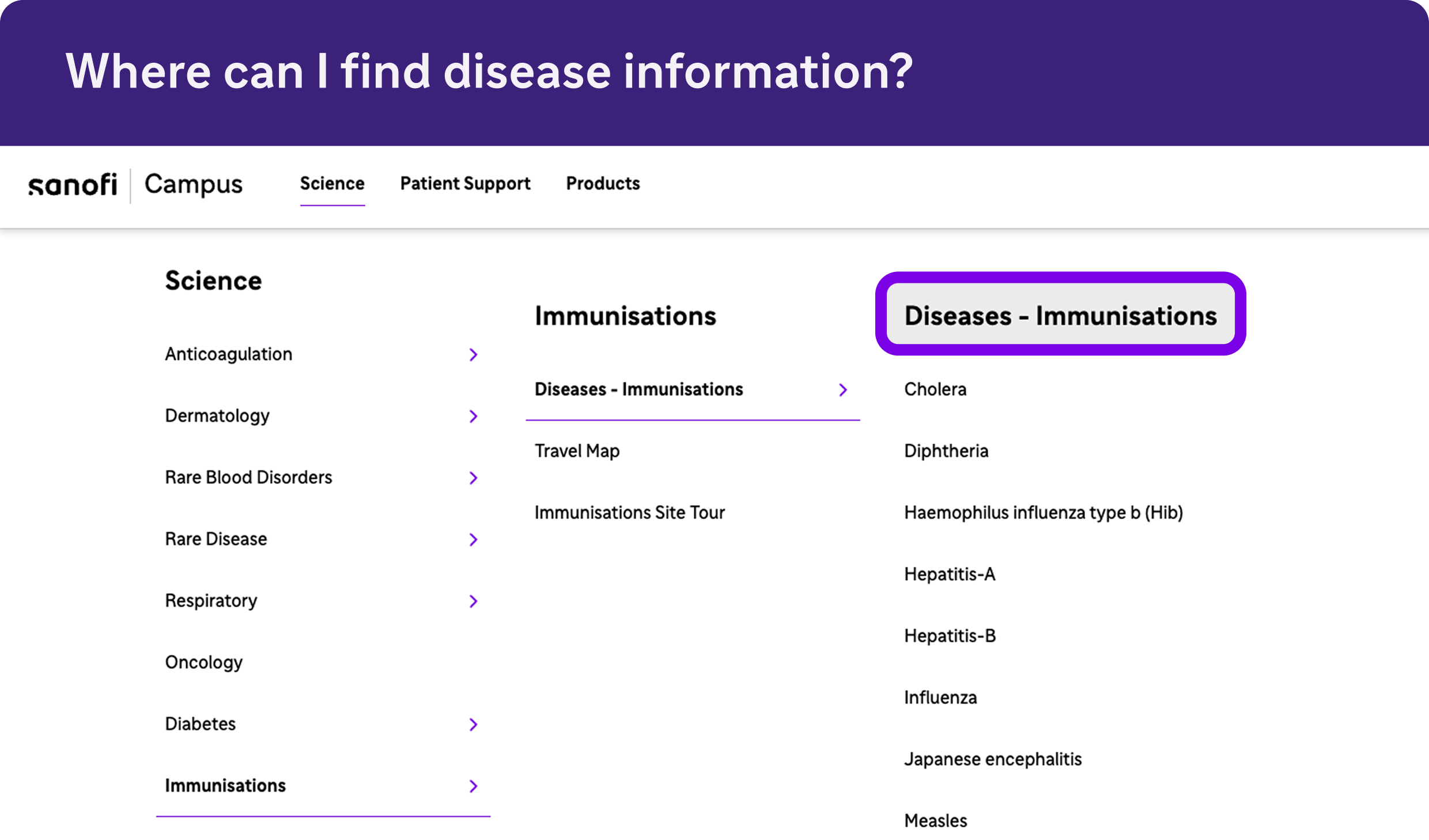Select Cholera disease link
Image resolution: width=1429 pixels, height=840 pixels.
click(935, 389)
